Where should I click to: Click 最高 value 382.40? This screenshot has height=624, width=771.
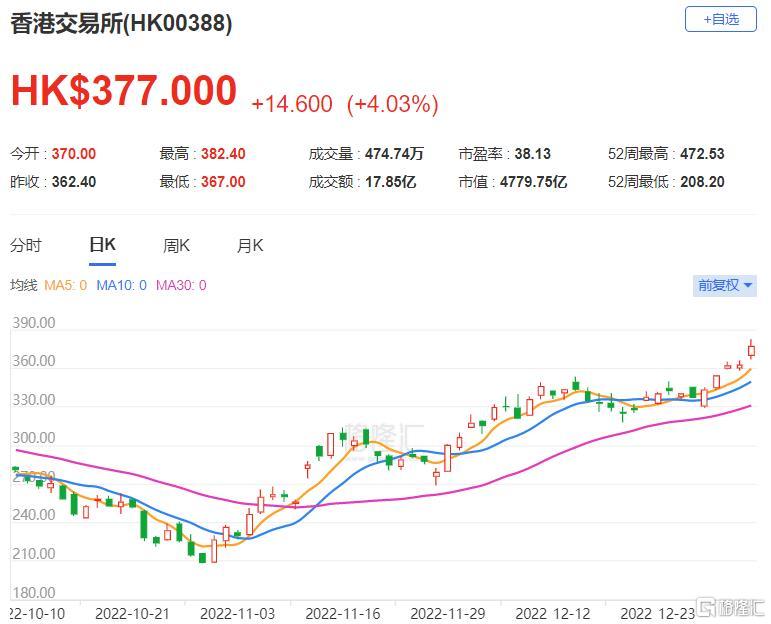pyautogui.click(x=223, y=154)
